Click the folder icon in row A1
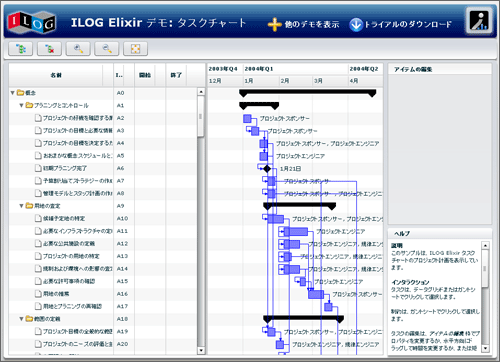This screenshot has height=362, width=500. 29,105
